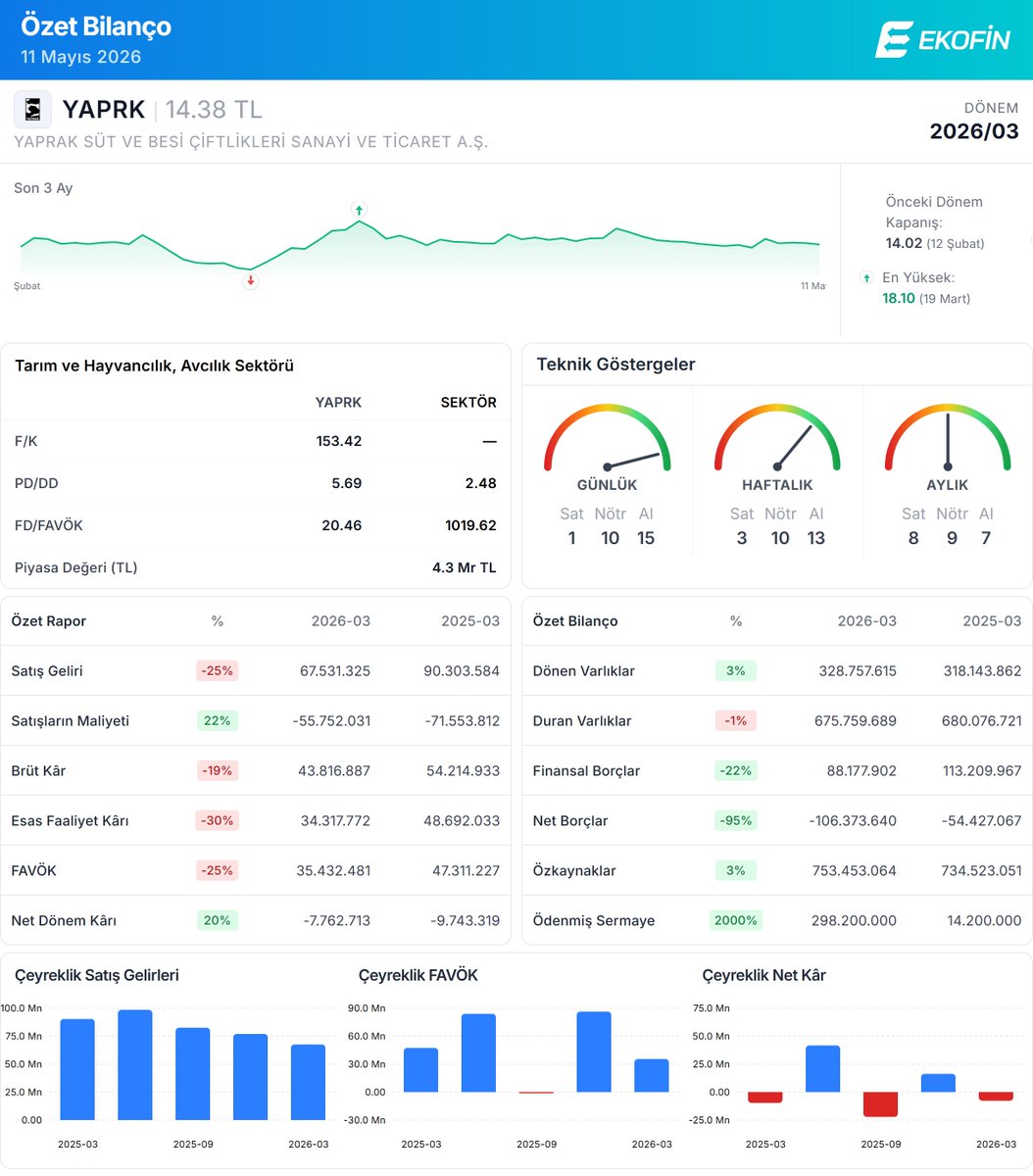Click the 2025-09 bar in Çeyreklik Satış Gelirleri
This screenshot has width=1033, height=1176.
click(193, 1074)
